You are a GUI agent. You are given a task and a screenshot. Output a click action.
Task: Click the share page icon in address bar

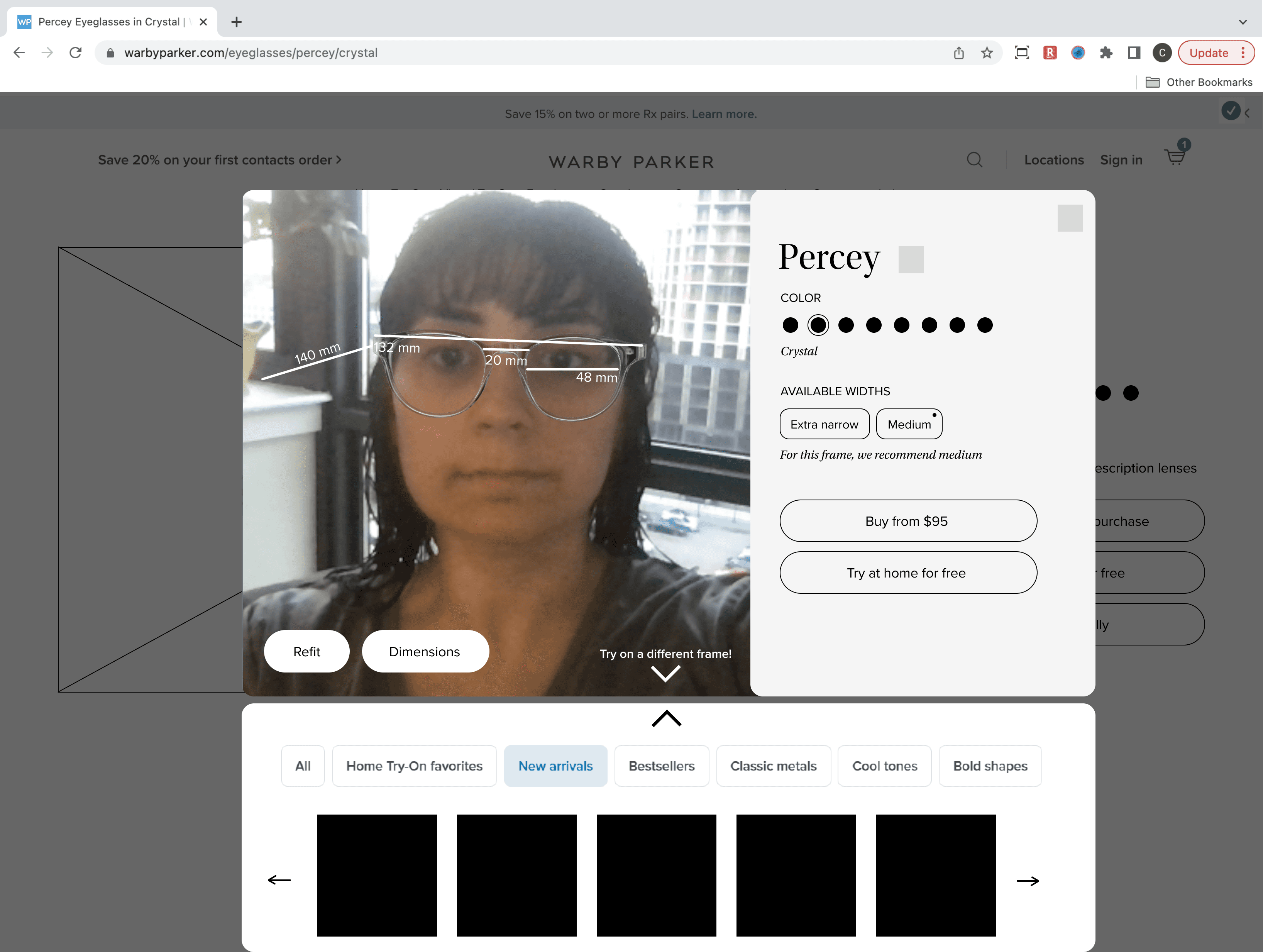point(959,53)
